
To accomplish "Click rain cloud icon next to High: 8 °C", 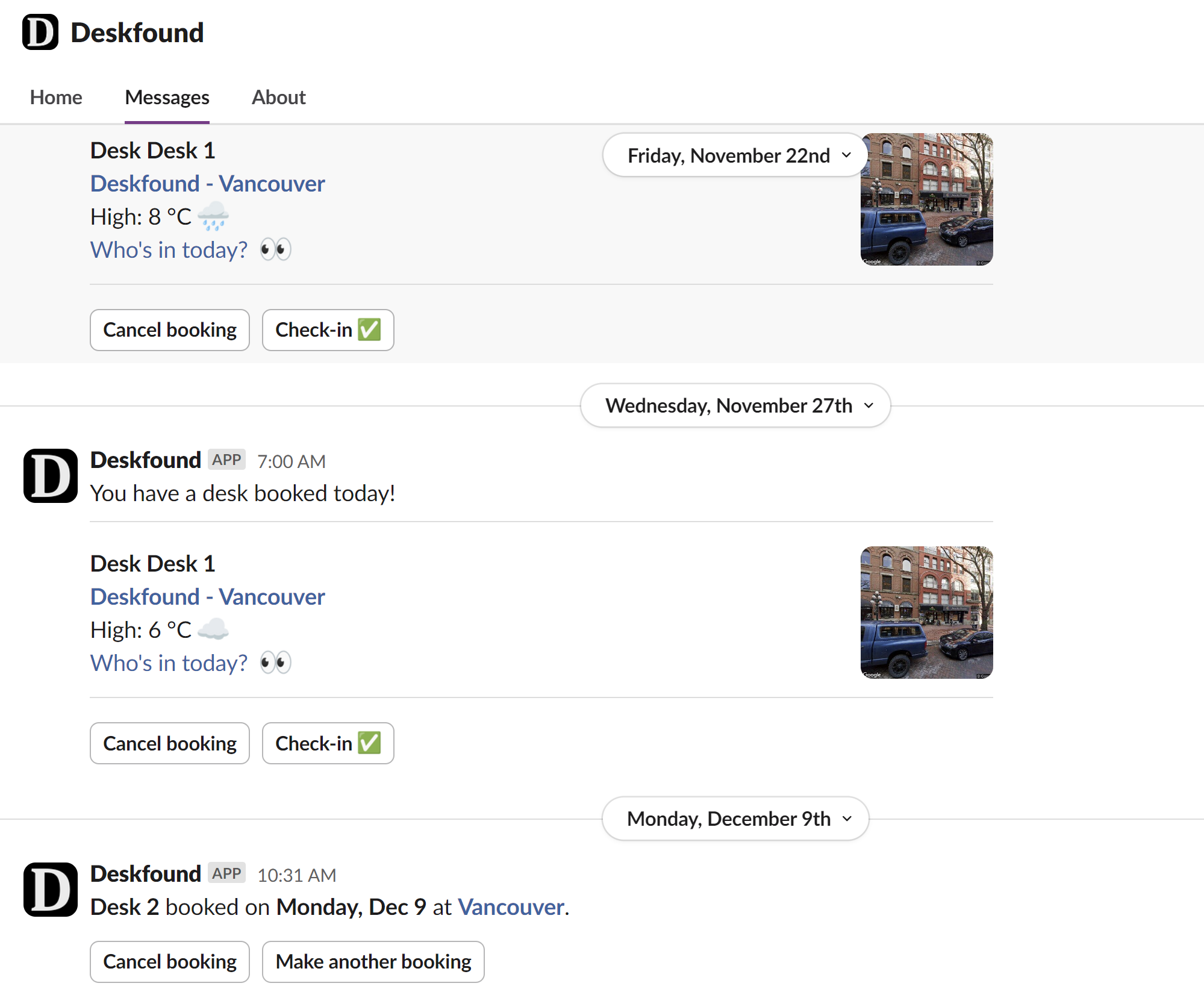I will (x=213, y=217).
